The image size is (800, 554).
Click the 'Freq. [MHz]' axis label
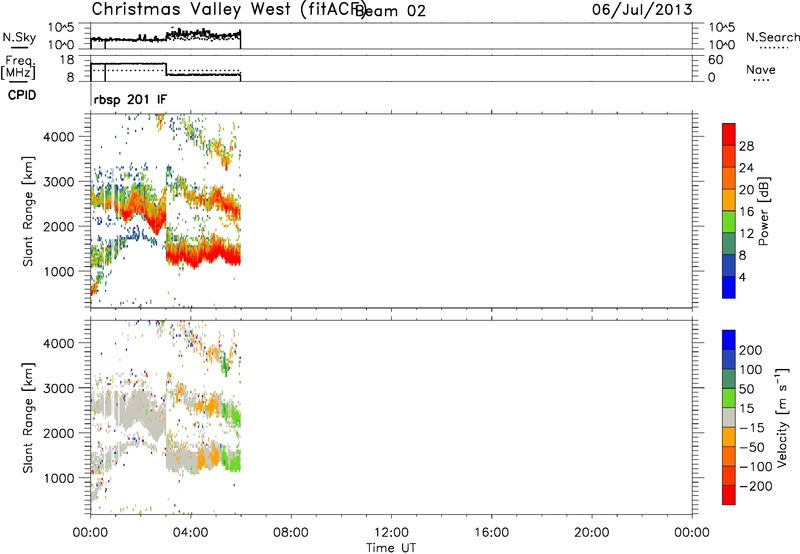[19, 67]
